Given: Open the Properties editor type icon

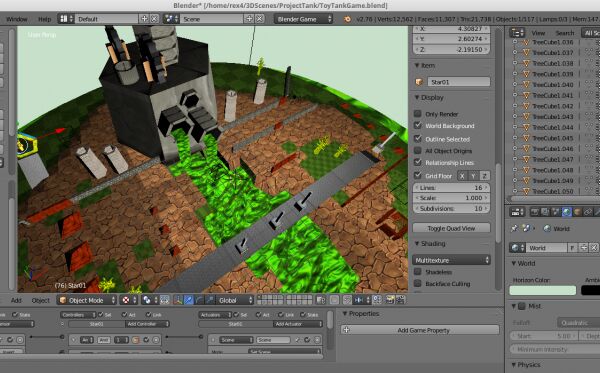Looking at the screenshot, I should 517,212.
